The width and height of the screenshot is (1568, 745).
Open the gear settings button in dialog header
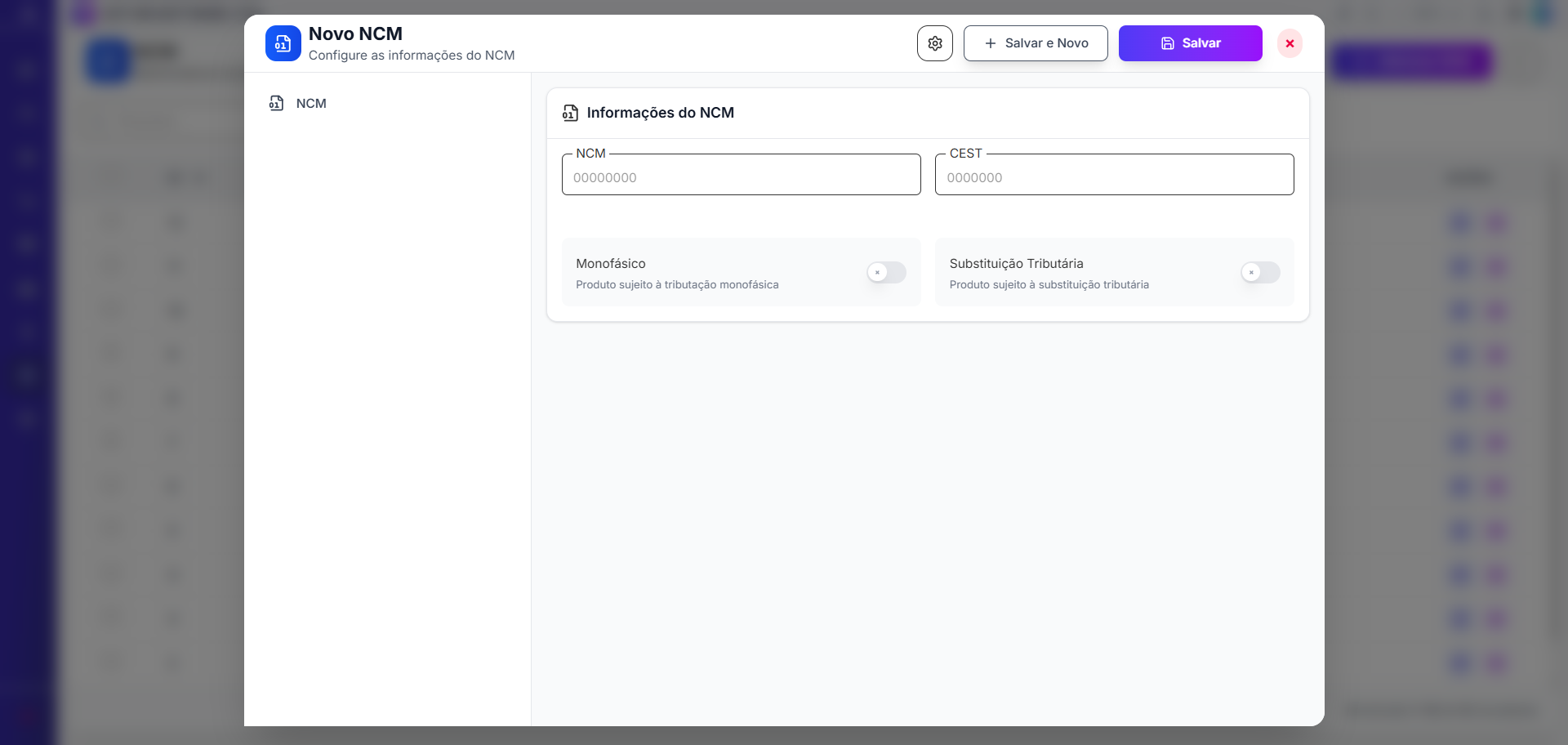tap(934, 43)
